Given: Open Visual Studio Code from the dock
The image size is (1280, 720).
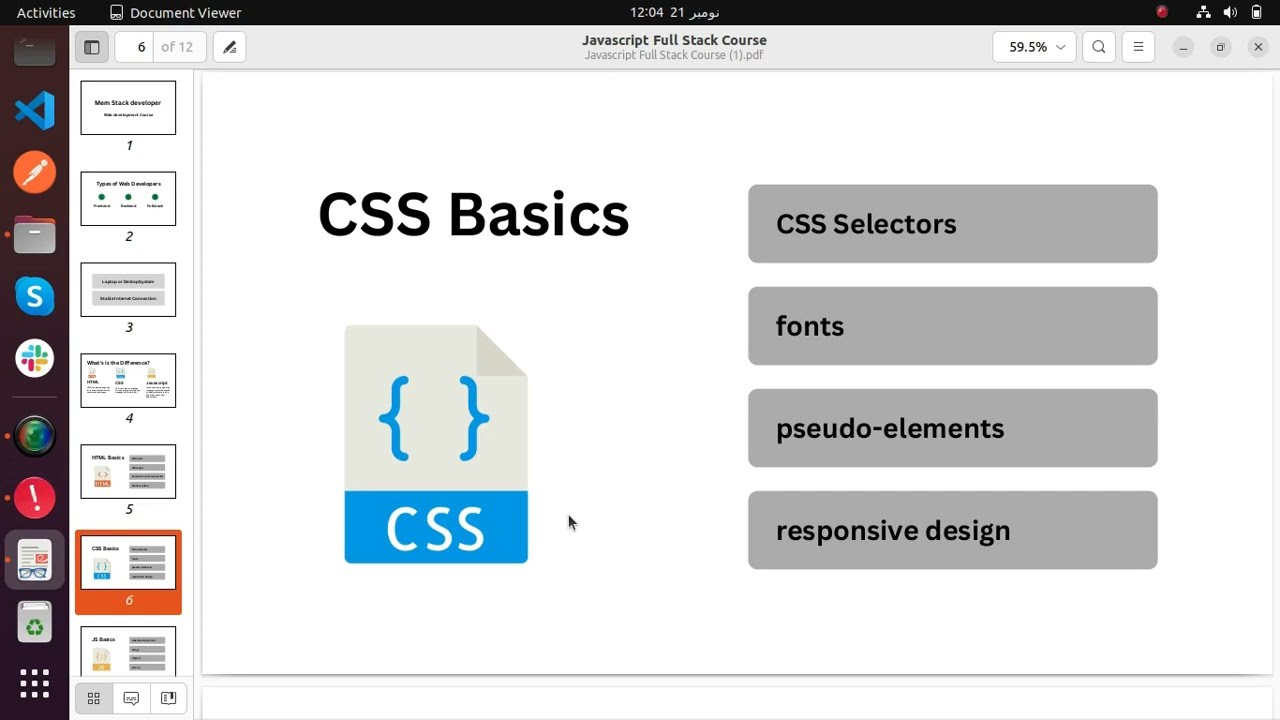Looking at the screenshot, I should pyautogui.click(x=35, y=110).
